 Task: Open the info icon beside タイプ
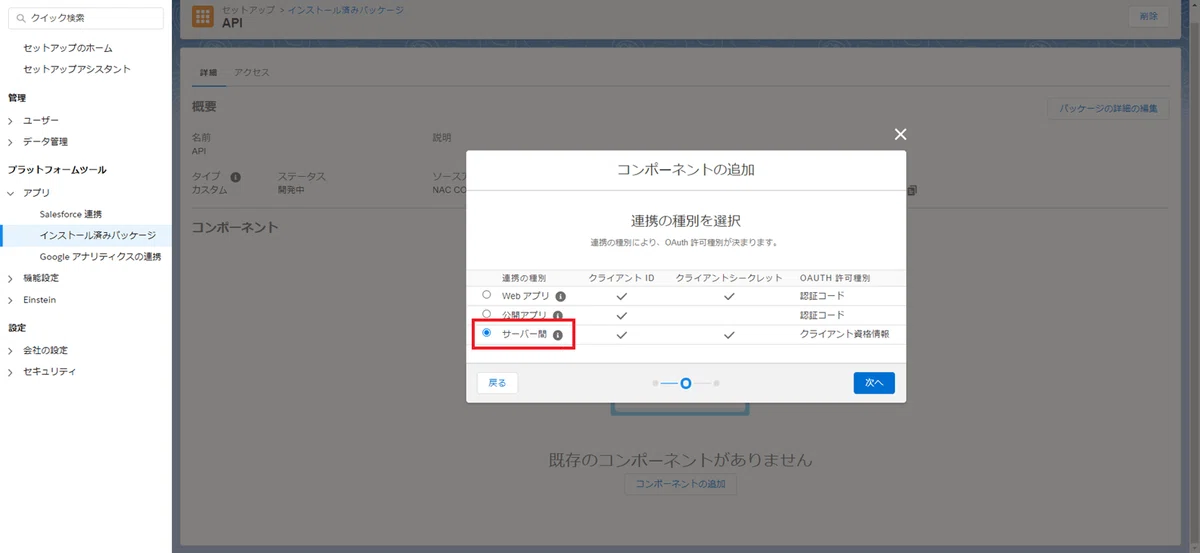(x=235, y=176)
